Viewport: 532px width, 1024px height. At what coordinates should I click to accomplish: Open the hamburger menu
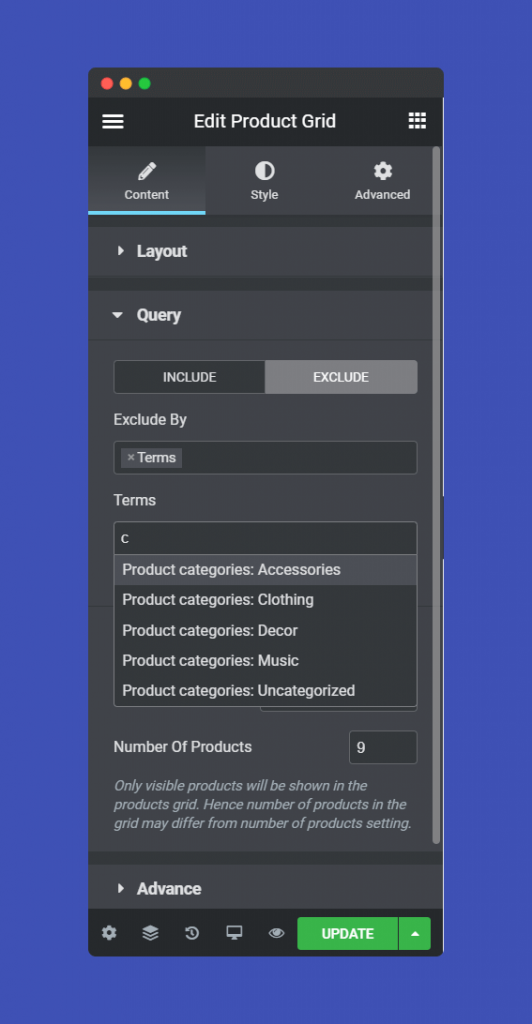coord(113,121)
